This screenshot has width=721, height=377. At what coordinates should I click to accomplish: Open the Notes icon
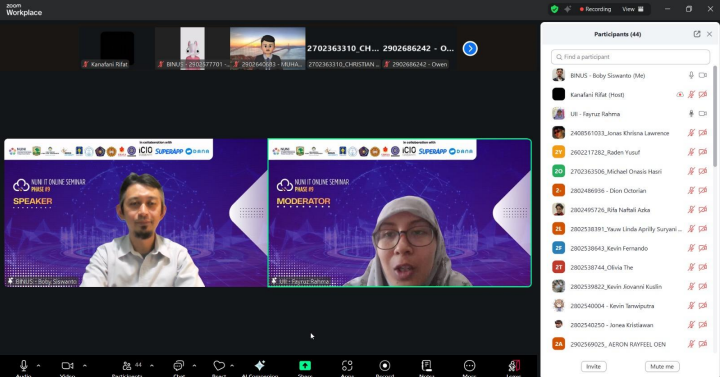coord(427,366)
